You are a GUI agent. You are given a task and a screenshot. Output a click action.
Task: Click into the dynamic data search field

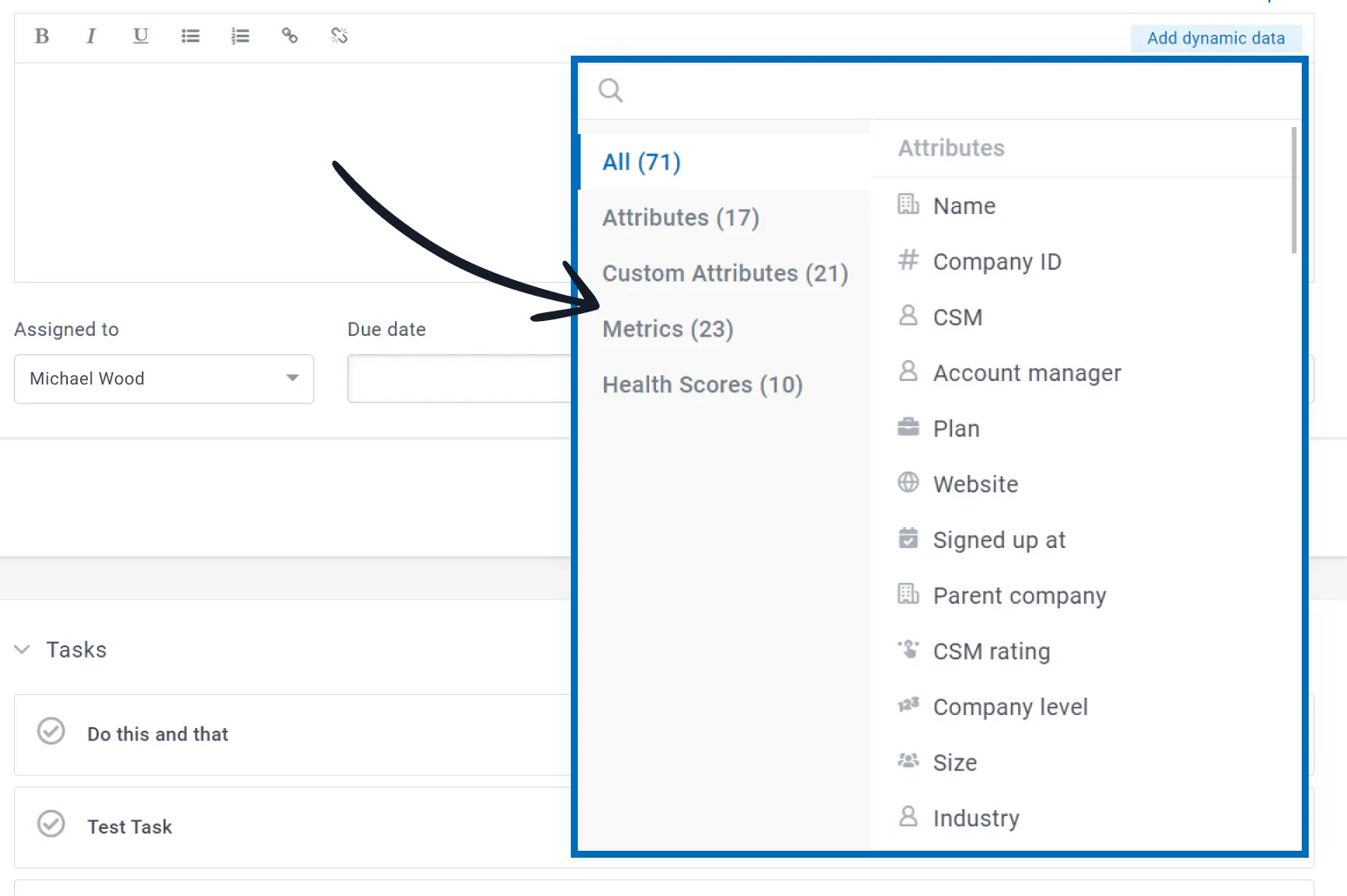[940, 90]
